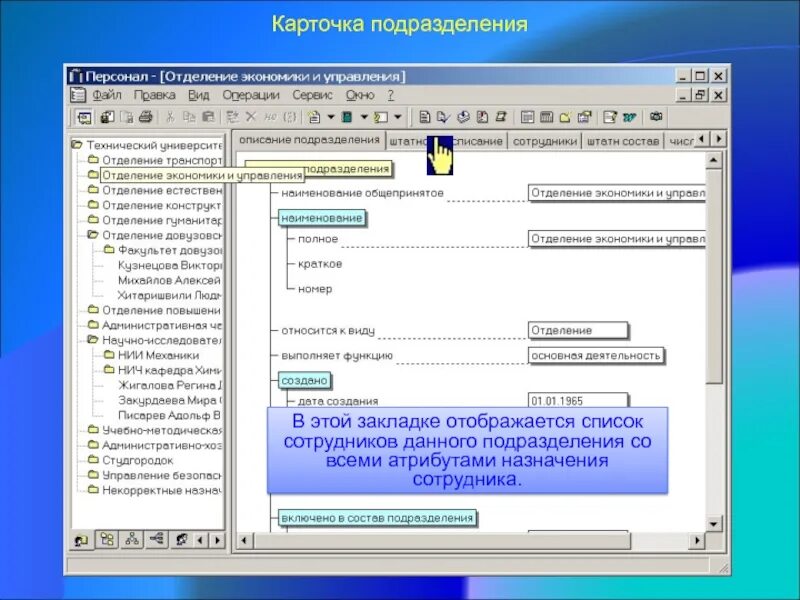Switch to штатн состав tab

point(622,141)
